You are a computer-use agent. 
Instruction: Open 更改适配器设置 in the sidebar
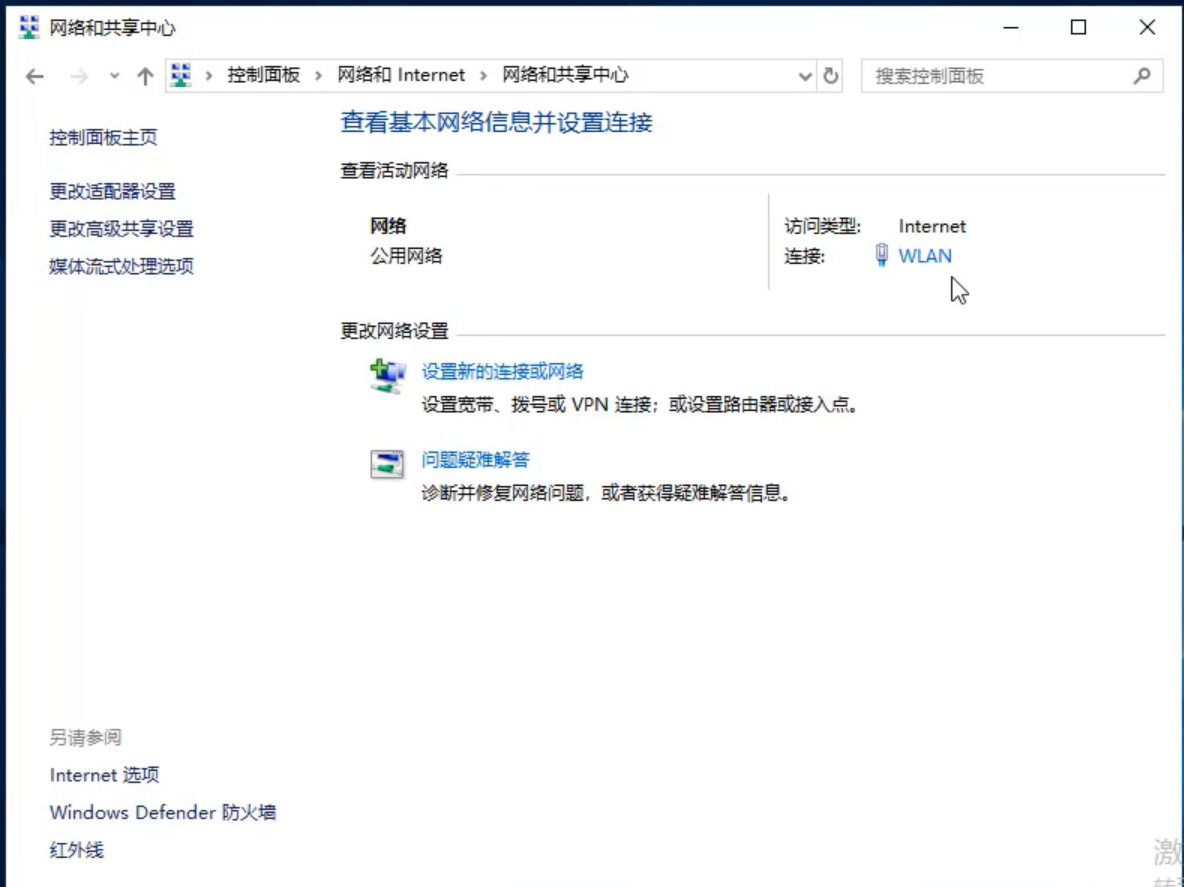tap(112, 191)
